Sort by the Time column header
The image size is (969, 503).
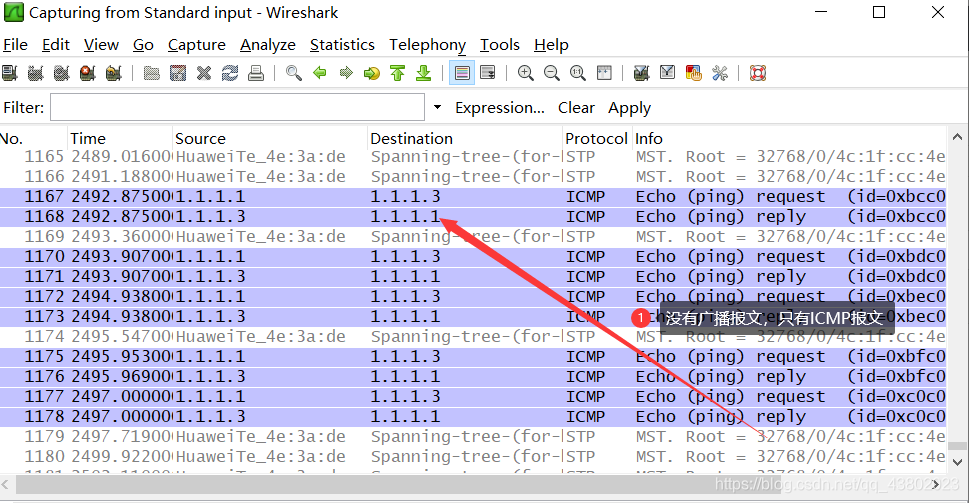120,138
